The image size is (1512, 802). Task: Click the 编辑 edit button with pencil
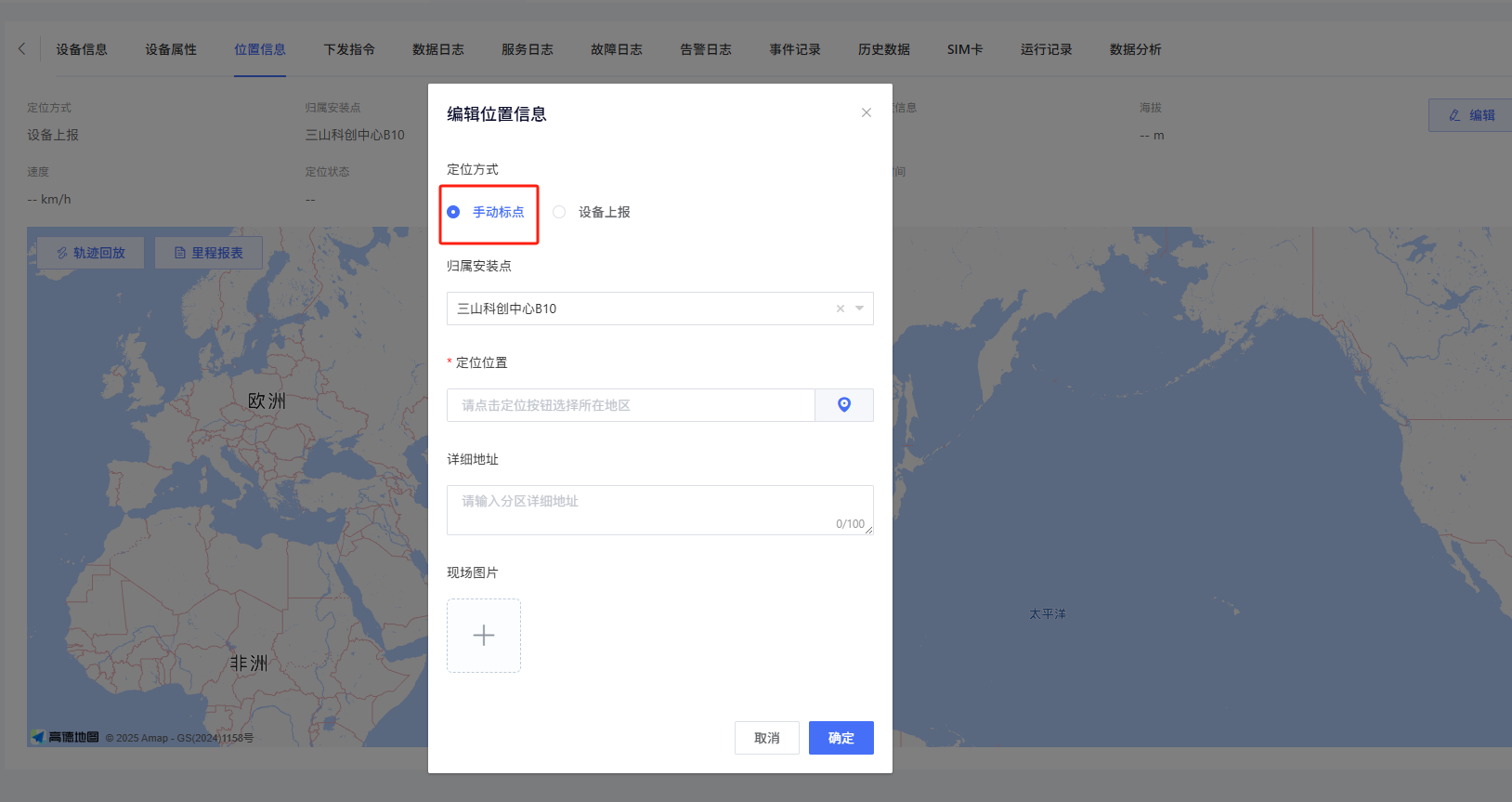tap(1471, 115)
